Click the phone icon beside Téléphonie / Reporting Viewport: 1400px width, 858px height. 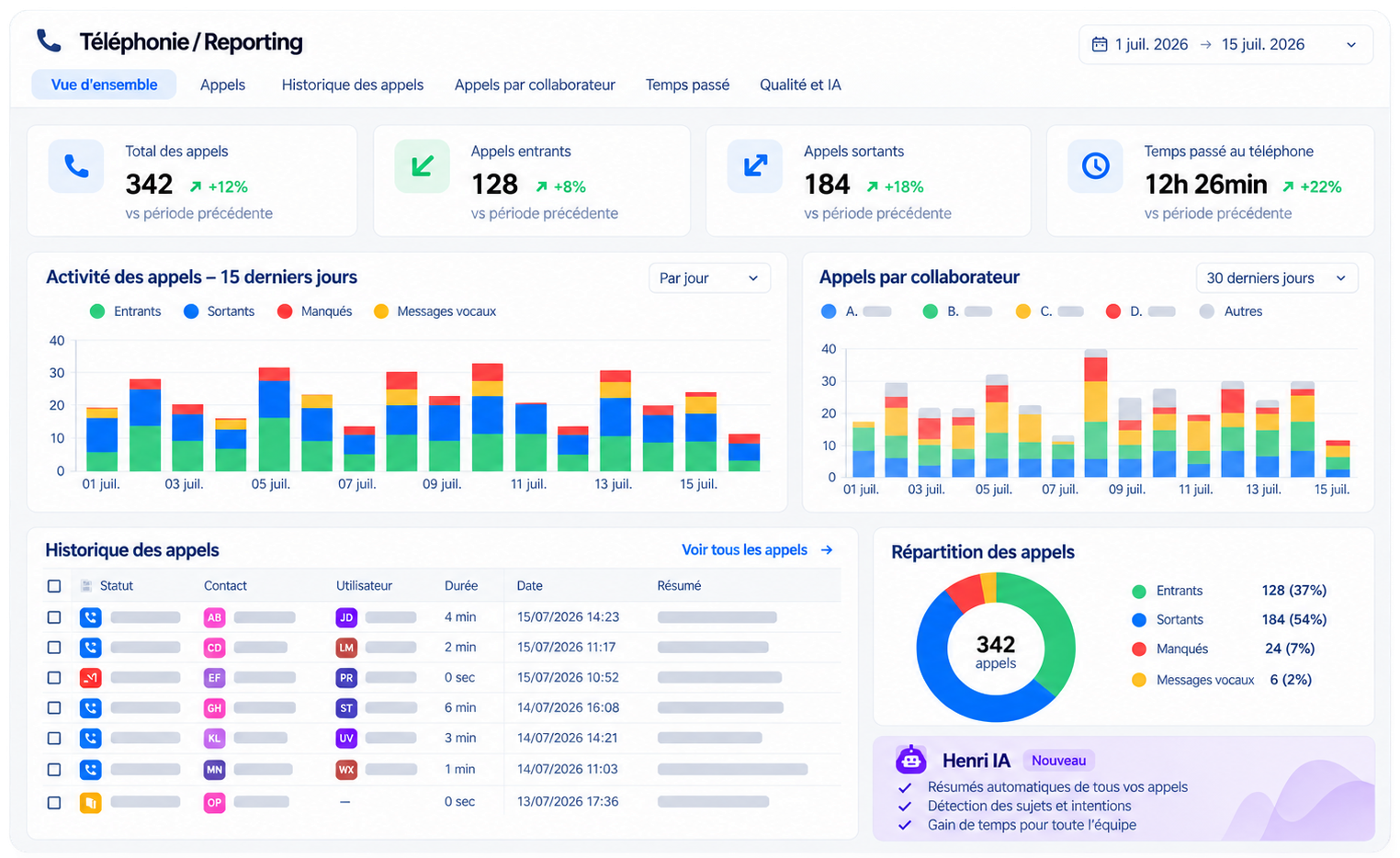point(49,41)
